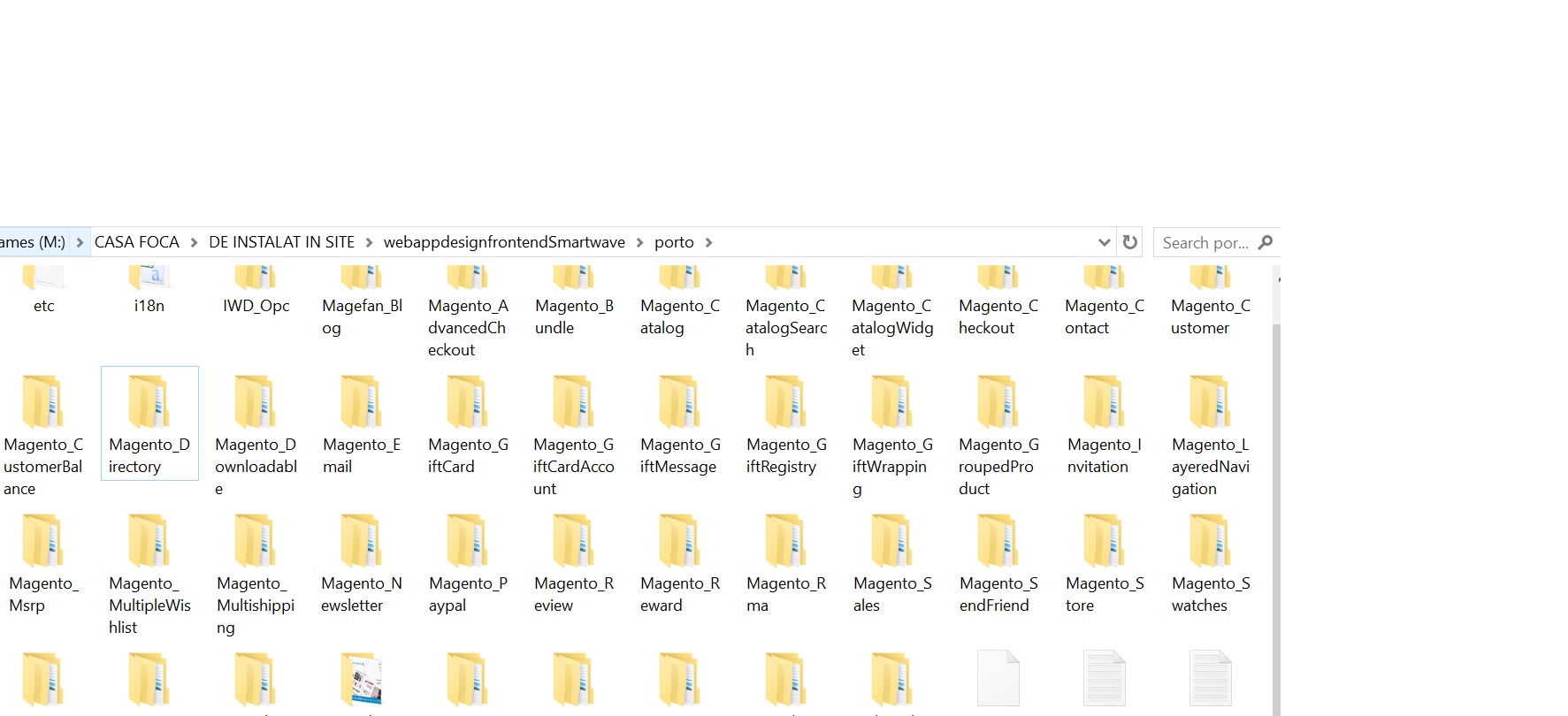The height and width of the screenshot is (716, 1568).
Task: Select the Magento_Bundle folder label
Action: point(574,316)
